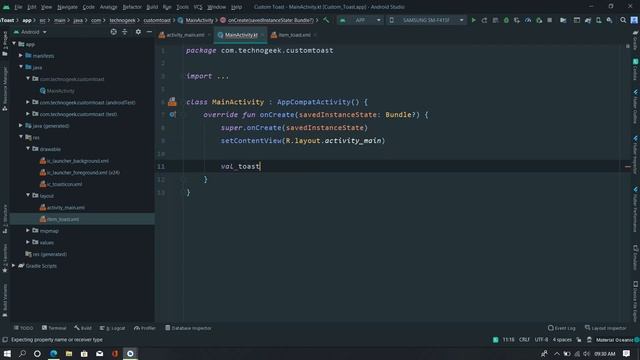This screenshot has width=640, height=360.
Task: Click the UTF-8 encoding status entry
Action: [541, 340]
